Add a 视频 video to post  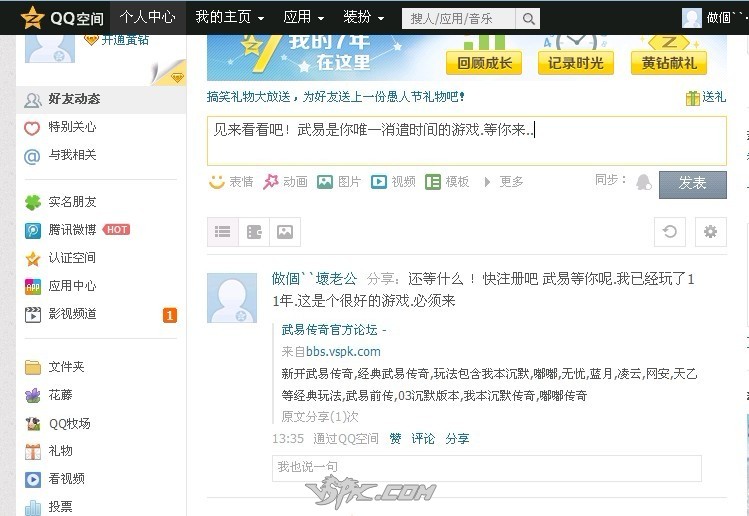click(393, 182)
